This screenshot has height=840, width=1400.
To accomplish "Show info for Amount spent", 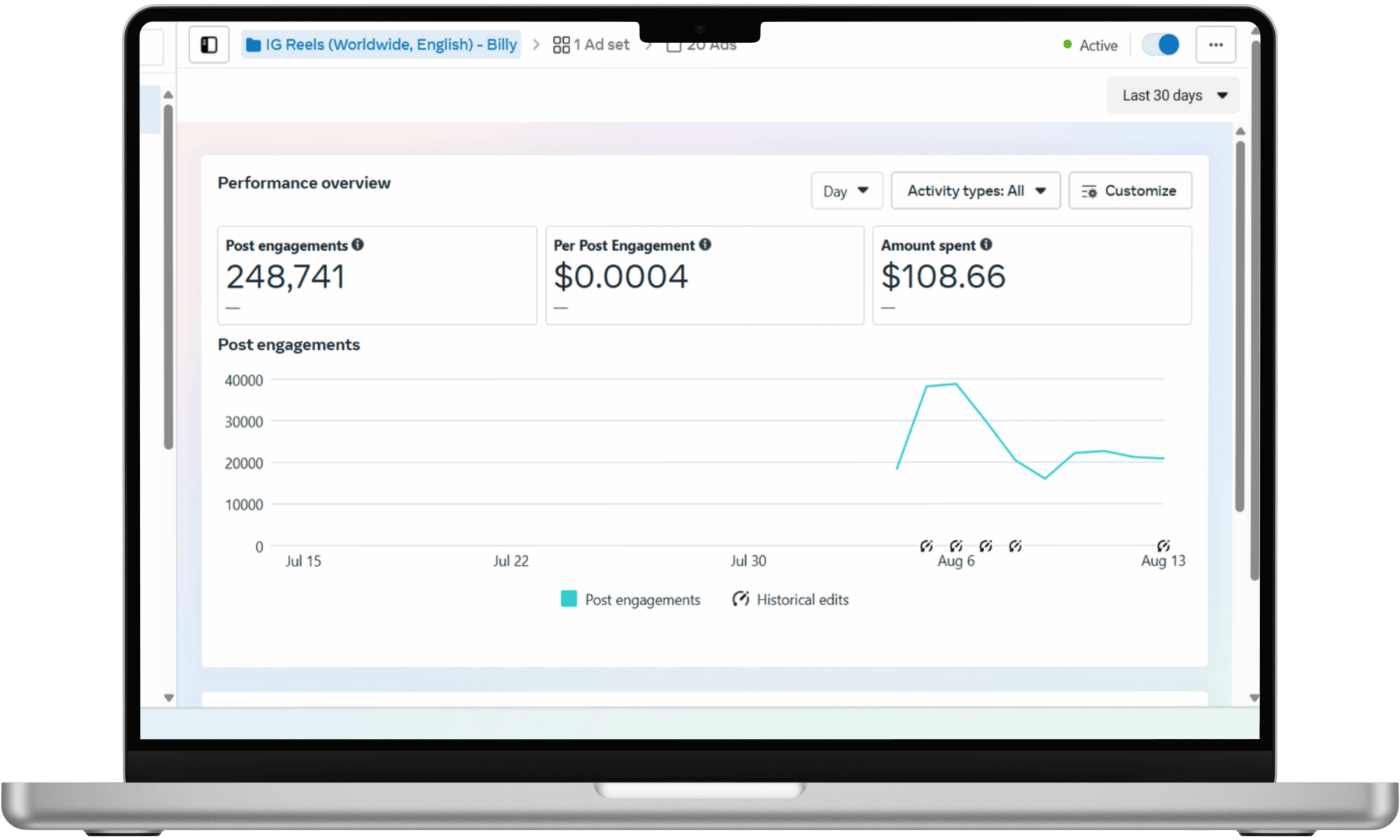I will 986,245.
